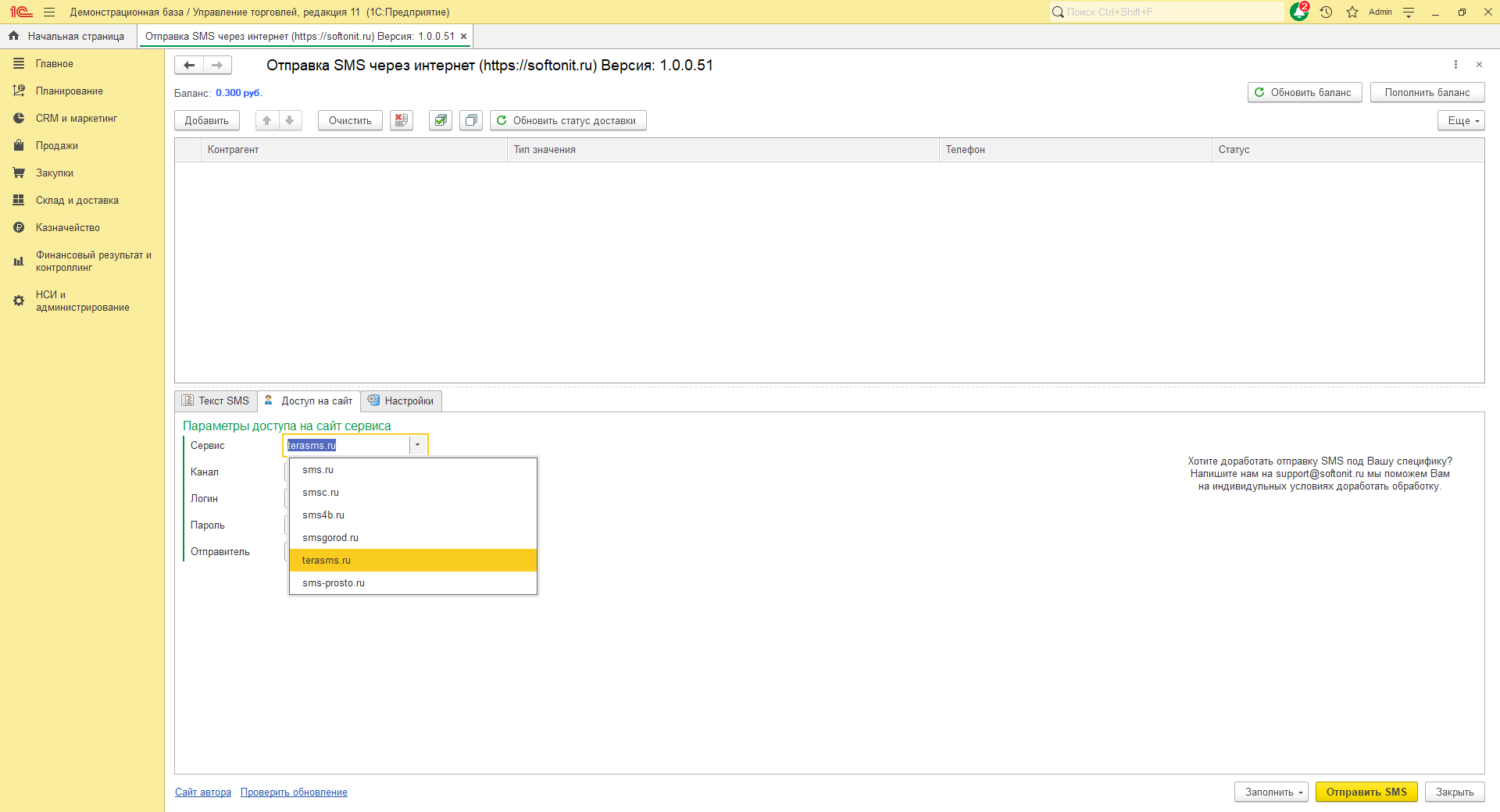This screenshot has width=1500, height=812.
Task: Switch to the Текст SMS tab
Action: (x=216, y=401)
